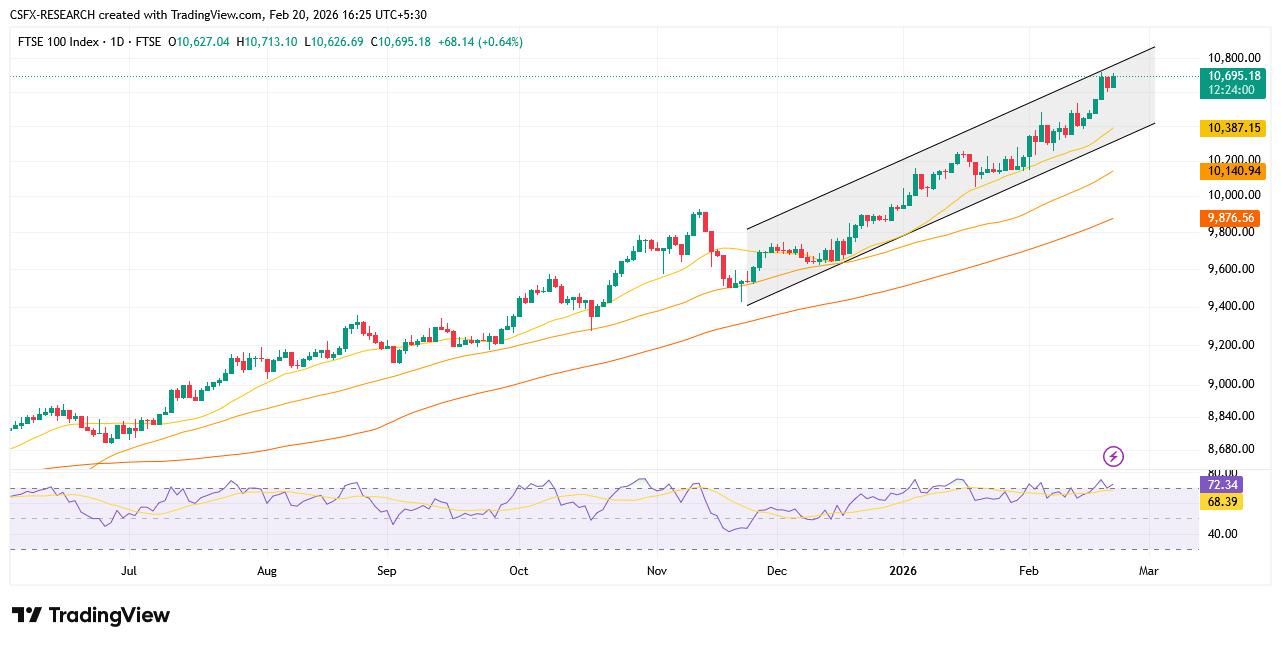
Task: Click the 12:24:00 bar countdown timer
Action: pos(1230,89)
